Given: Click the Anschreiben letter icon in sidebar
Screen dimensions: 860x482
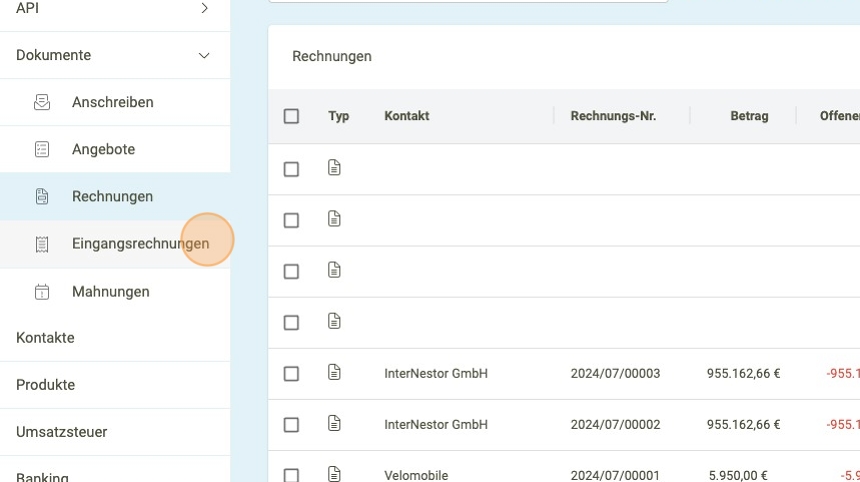Looking at the screenshot, I should point(42,102).
